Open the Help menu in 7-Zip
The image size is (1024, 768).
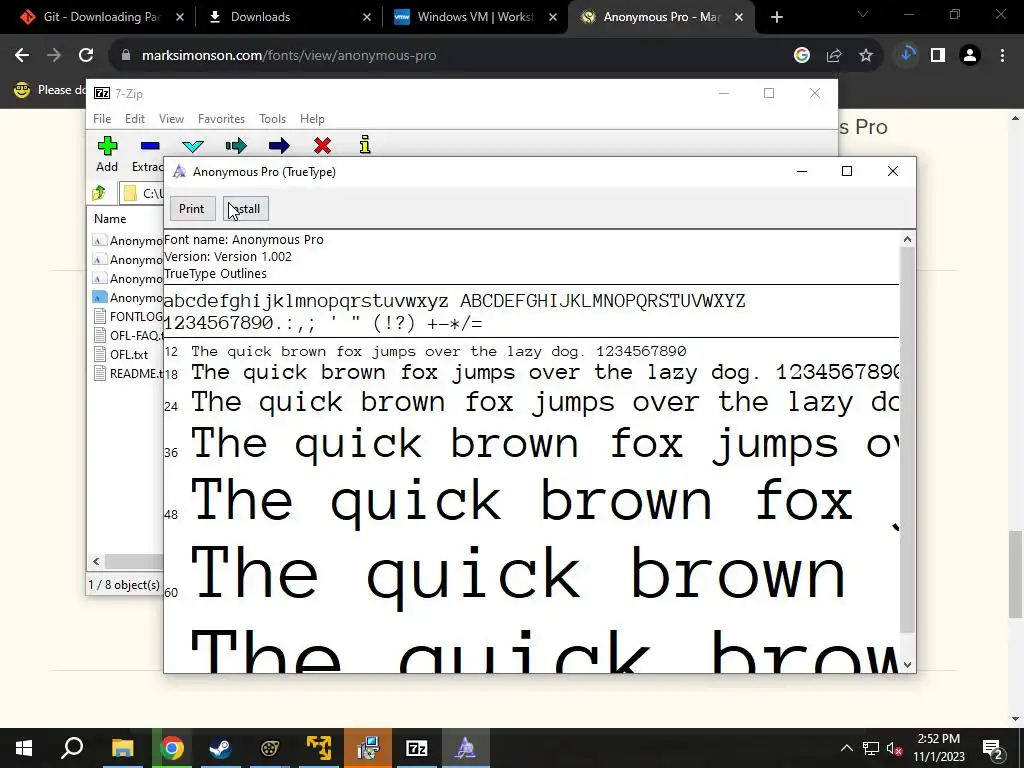point(312,119)
